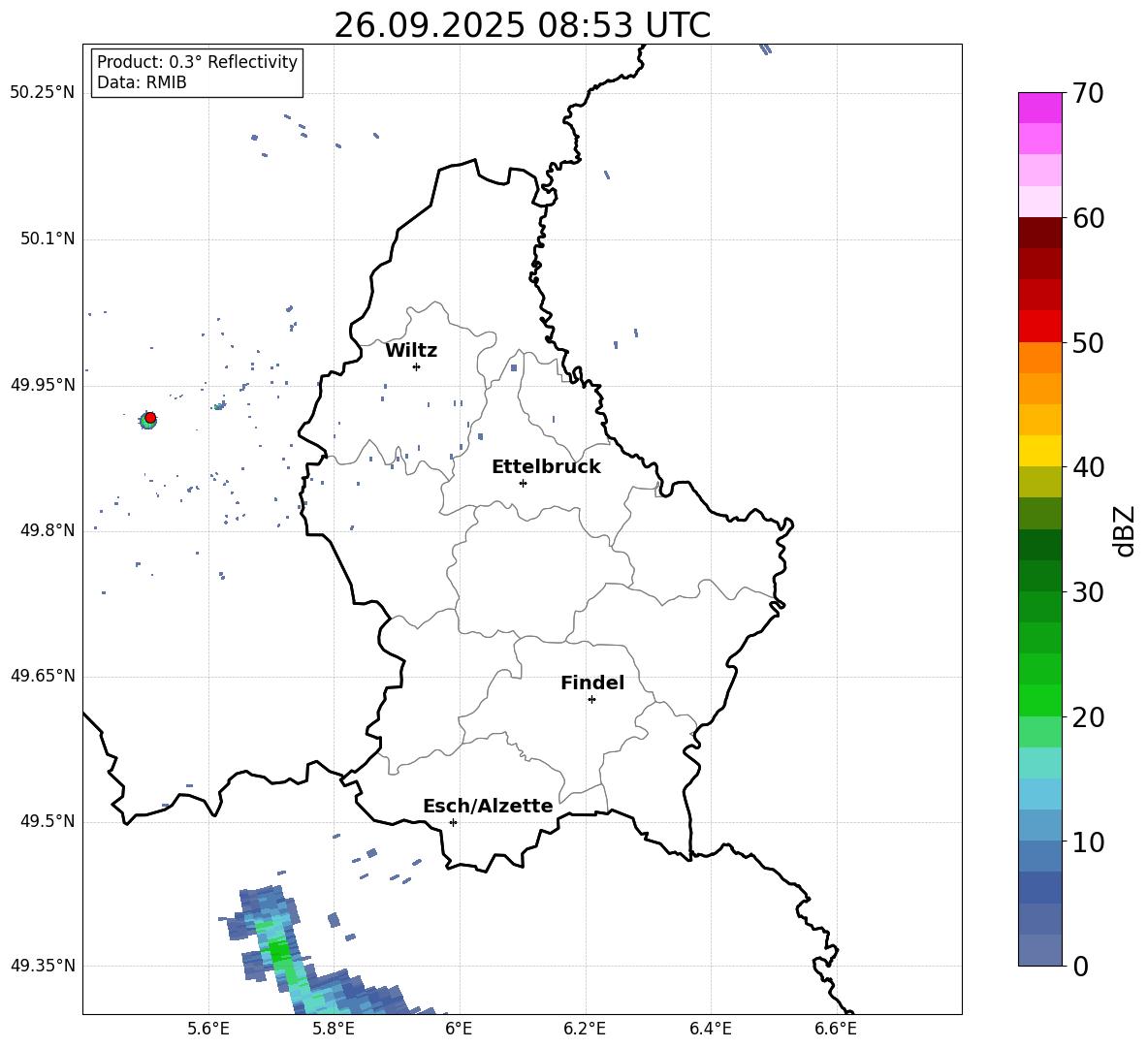
Task: Click the colorbar tick label 10
Action: click(1088, 842)
